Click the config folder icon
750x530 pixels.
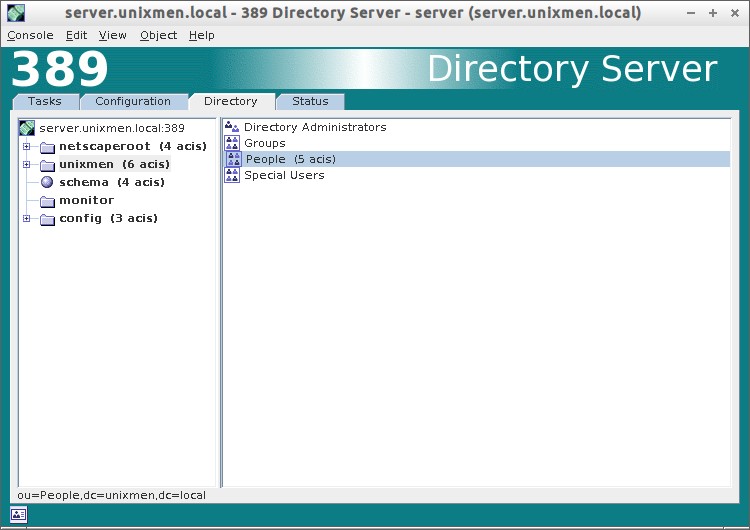coord(47,220)
